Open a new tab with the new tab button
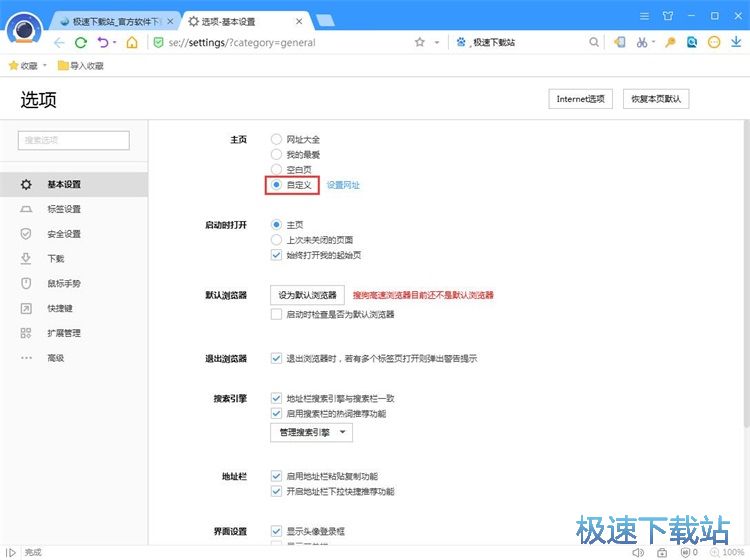Image resolution: width=750 pixels, height=560 pixels. coord(325,20)
